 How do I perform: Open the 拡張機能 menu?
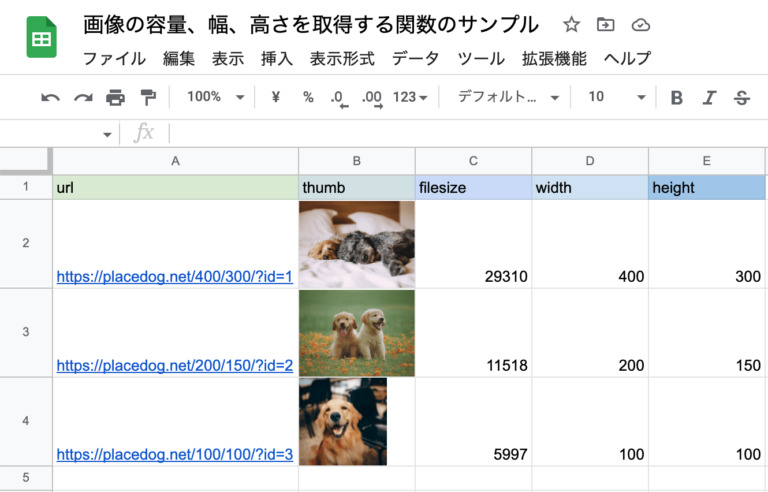point(554,58)
